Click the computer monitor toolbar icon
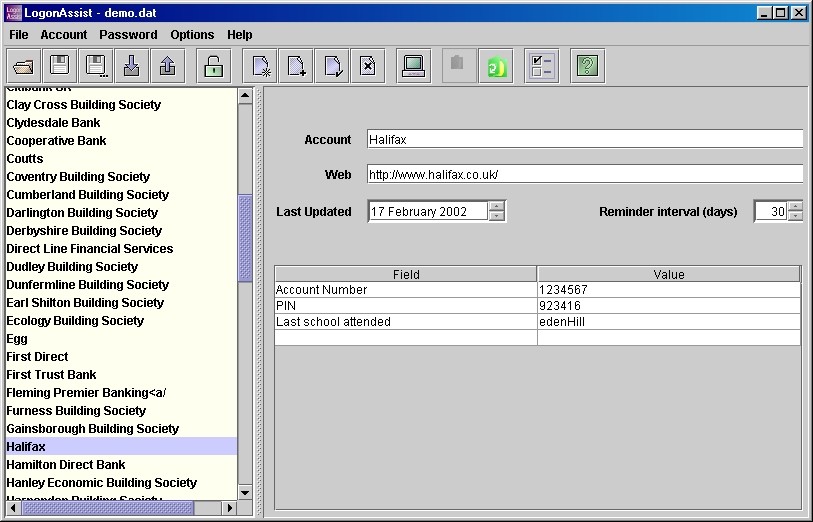The width and height of the screenshot is (813, 522). [413, 66]
